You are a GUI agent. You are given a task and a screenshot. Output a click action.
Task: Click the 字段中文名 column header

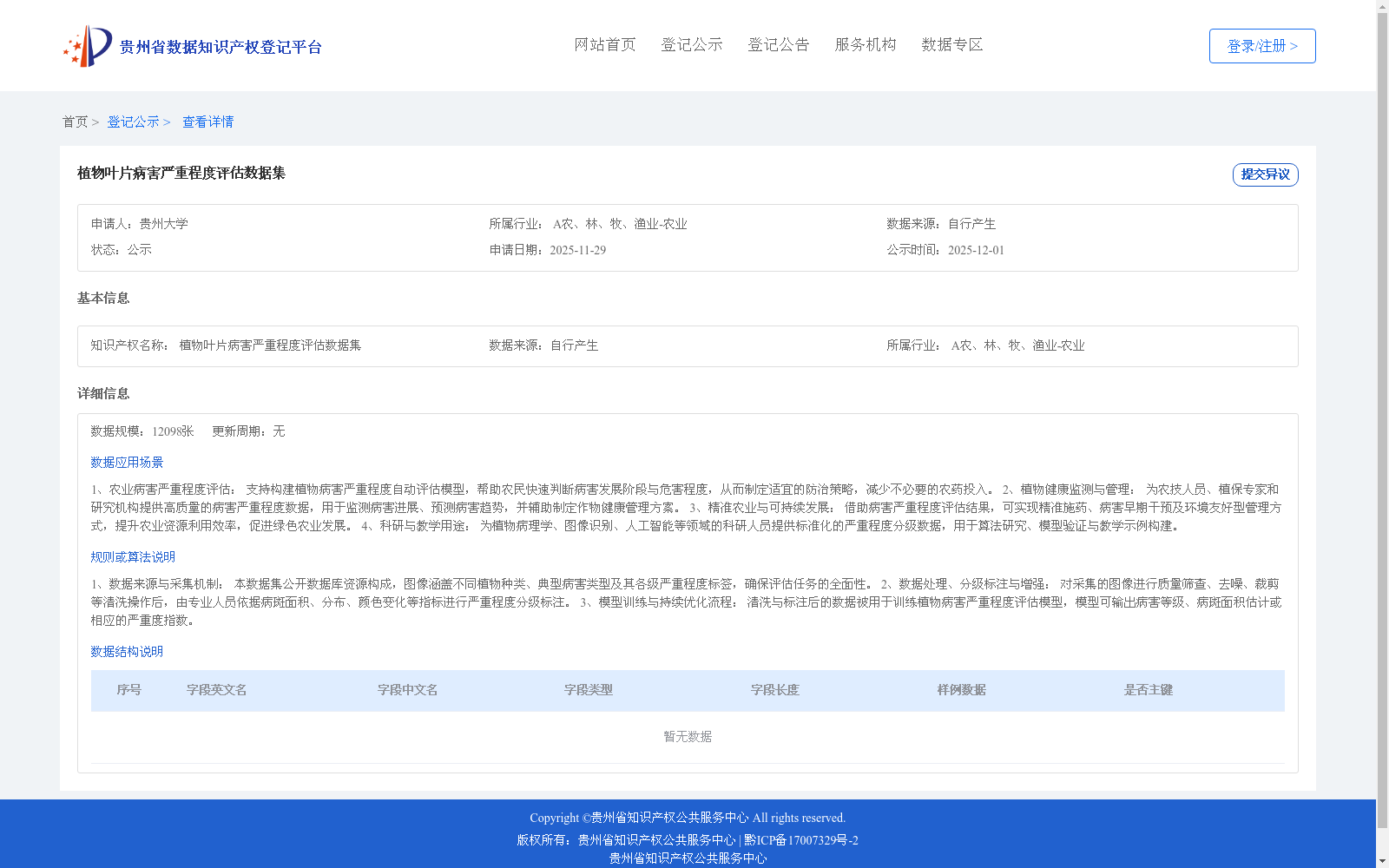[x=407, y=690]
